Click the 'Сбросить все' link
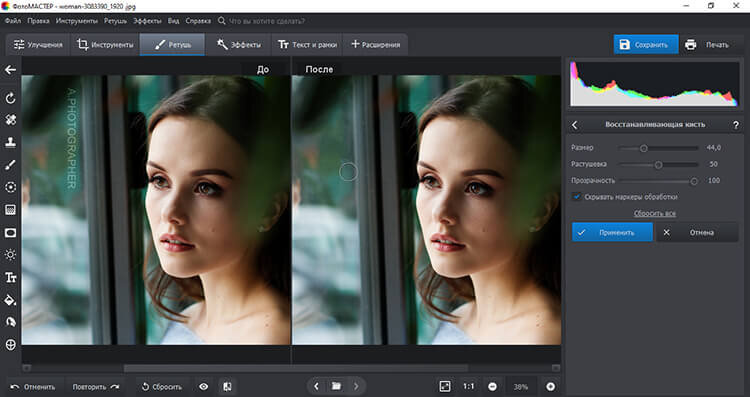The width and height of the screenshot is (750, 397). click(x=655, y=213)
